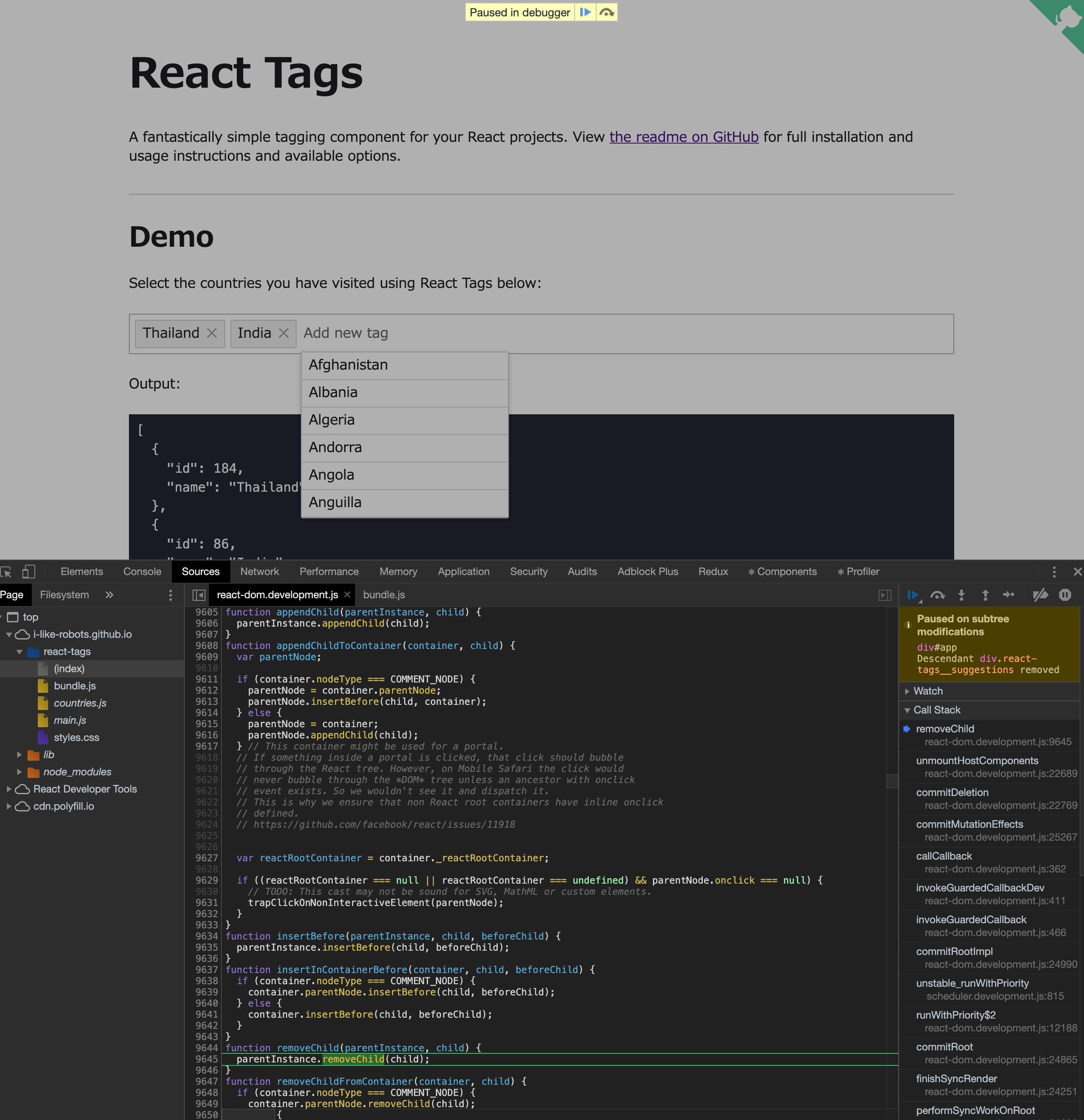The image size is (1084, 1120).
Task: Collapse i-like-robots.github.io tree node
Action: pyautogui.click(x=9, y=634)
